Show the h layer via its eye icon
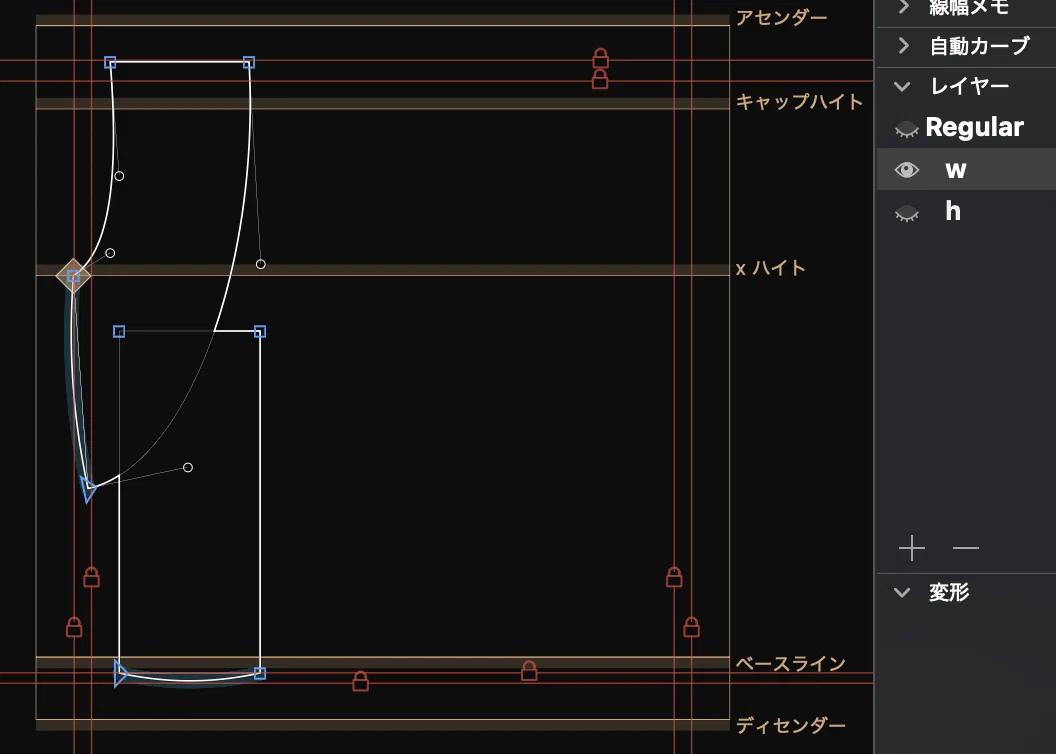 click(906, 213)
